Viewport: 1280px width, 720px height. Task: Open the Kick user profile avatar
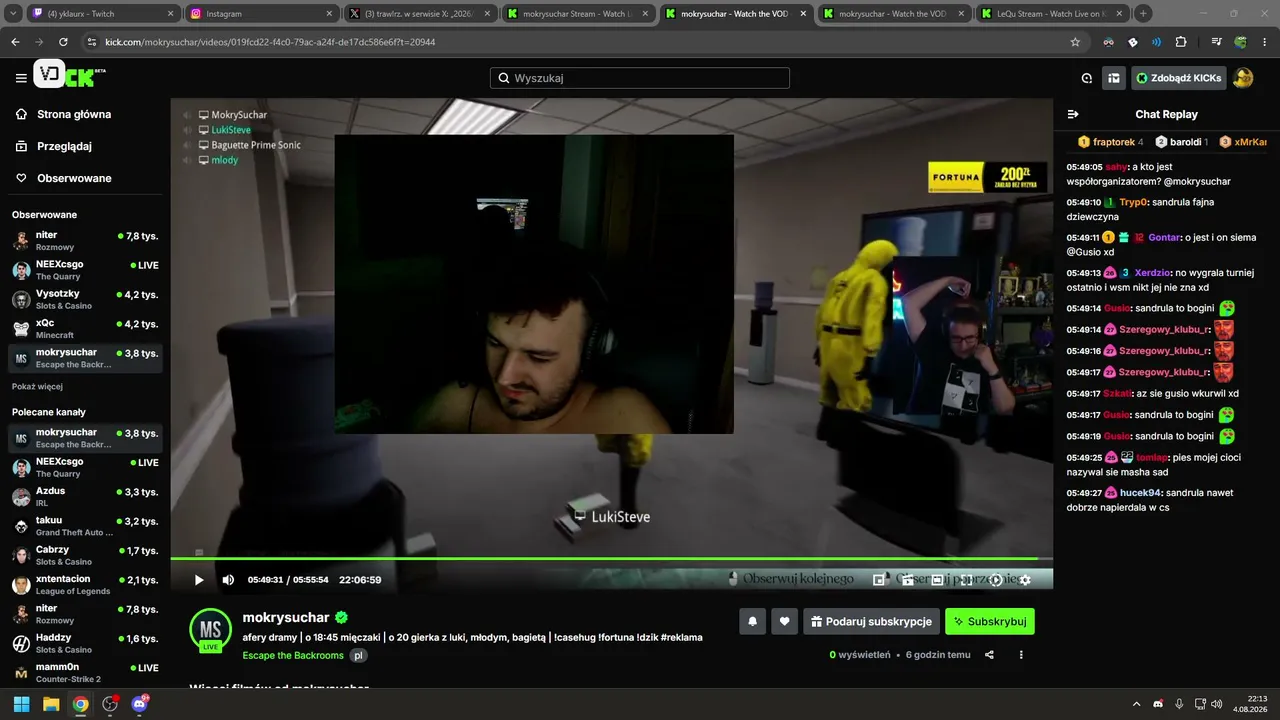(1243, 78)
